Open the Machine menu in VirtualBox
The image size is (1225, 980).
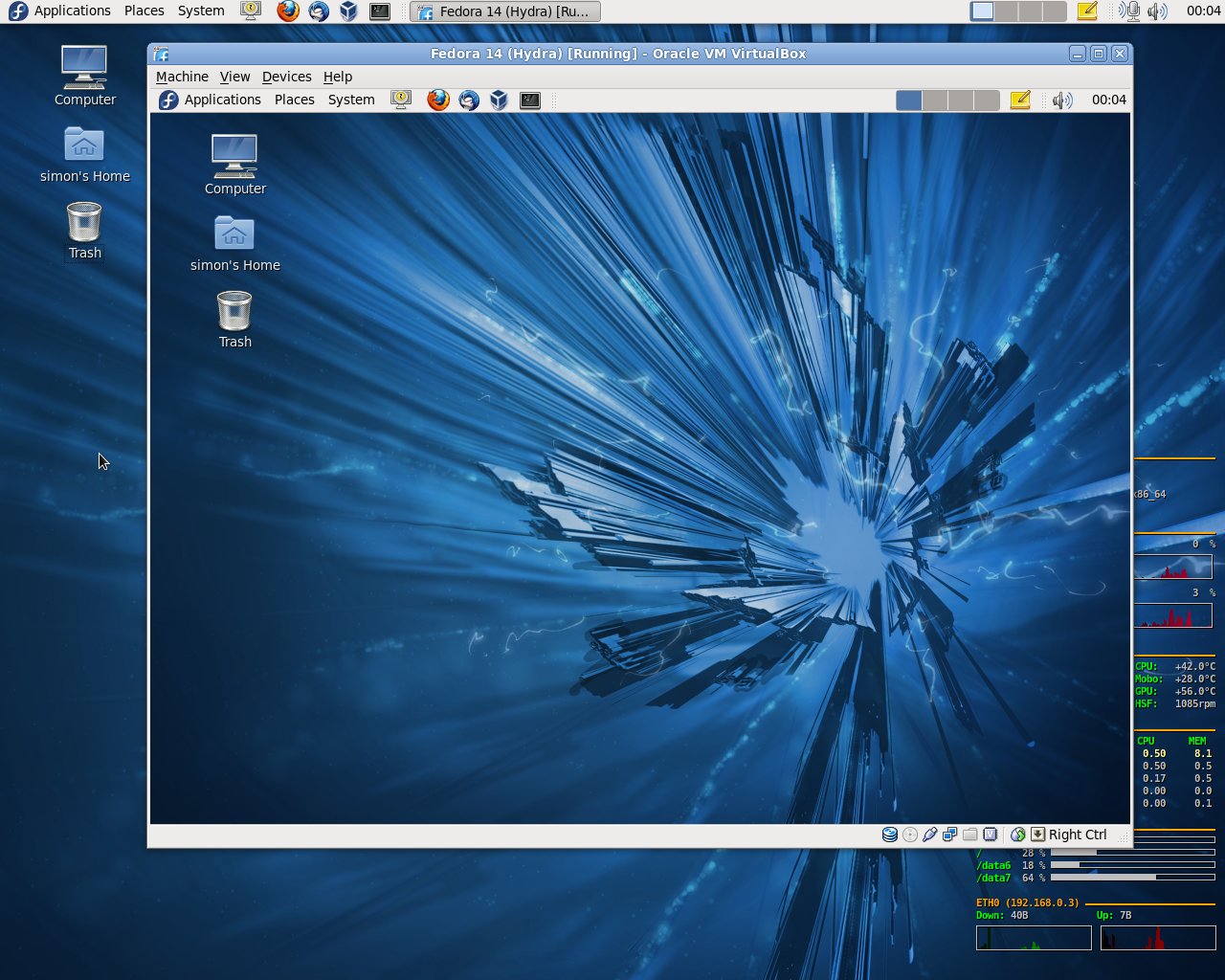182,77
